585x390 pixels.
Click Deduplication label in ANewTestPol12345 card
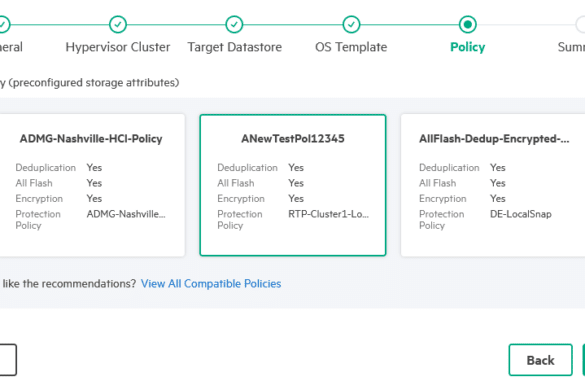pyautogui.click(x=247, y=168)
